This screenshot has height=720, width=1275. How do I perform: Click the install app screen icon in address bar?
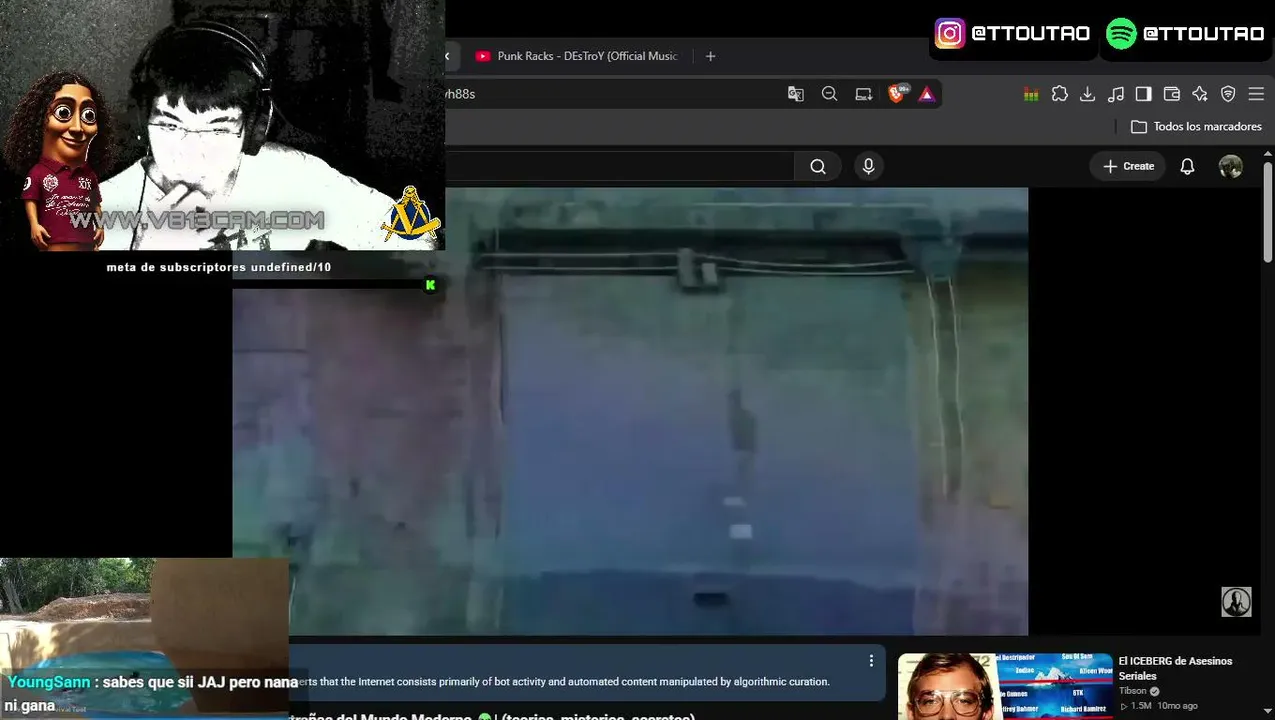[863, 94]
